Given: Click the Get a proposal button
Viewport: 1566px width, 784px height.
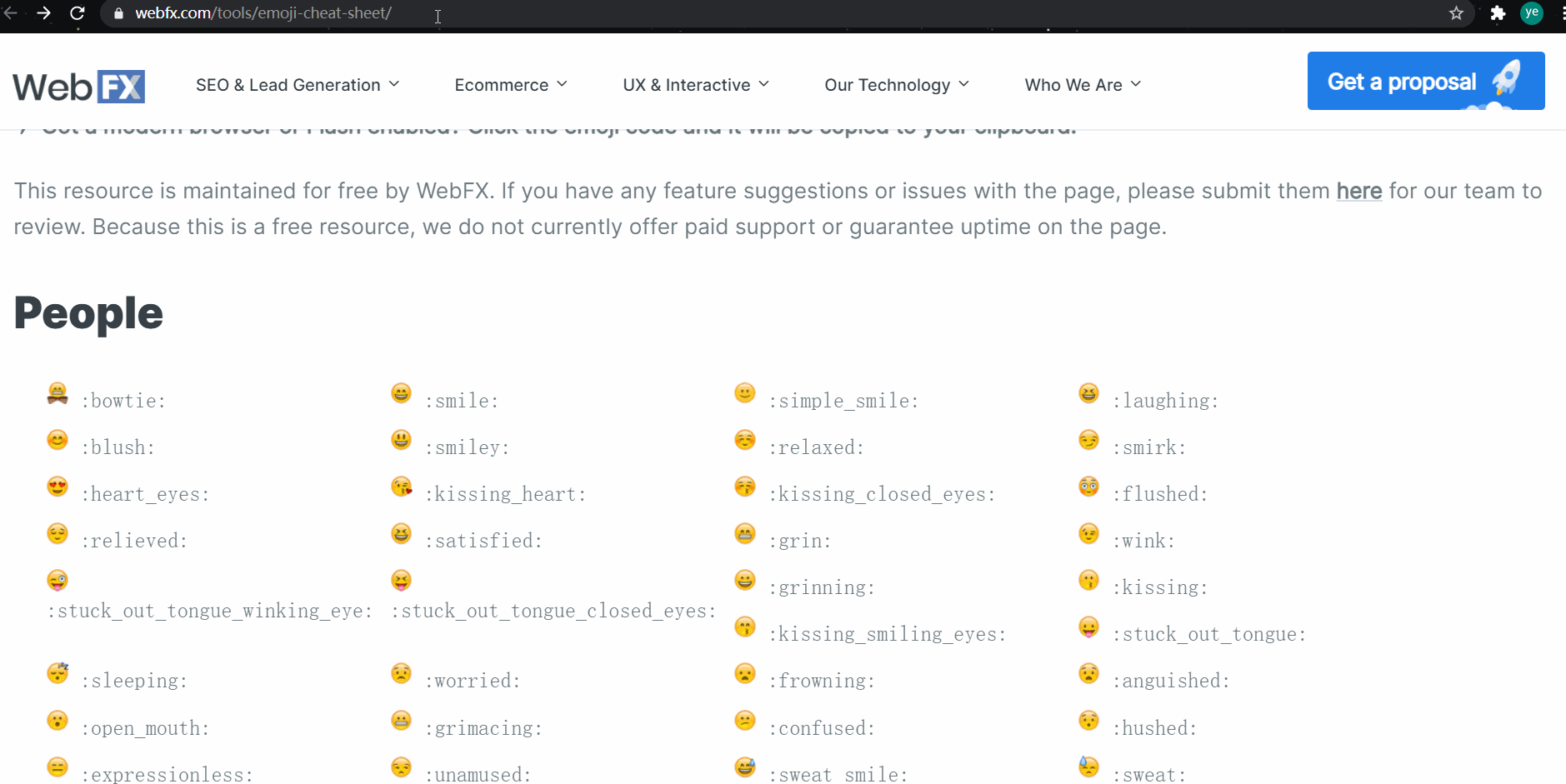Looking at the screenshot, I should (1426, 81).
